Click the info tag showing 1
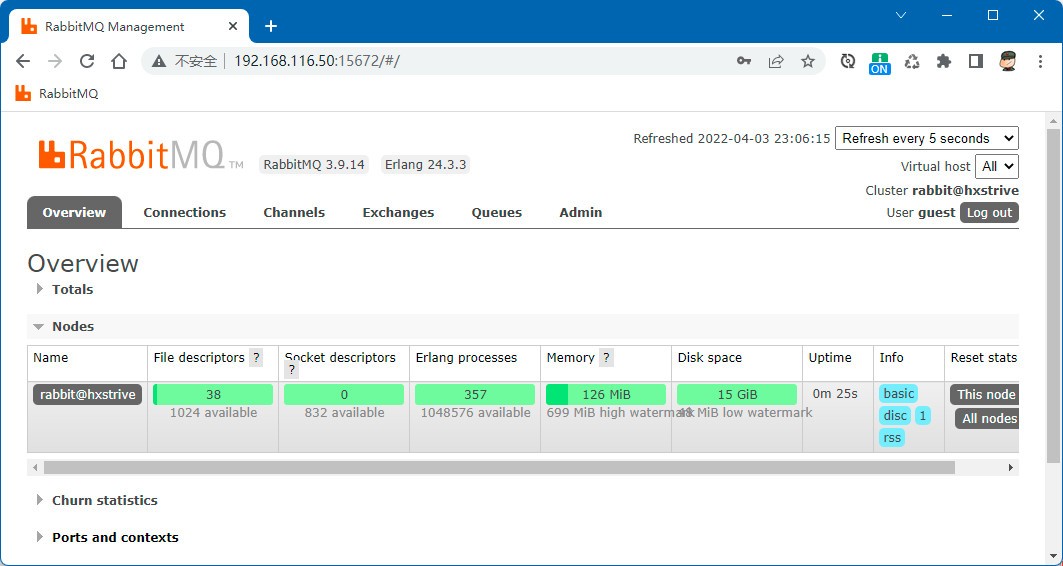Screen dimensions: 1063x566 [x=923, y=416]
